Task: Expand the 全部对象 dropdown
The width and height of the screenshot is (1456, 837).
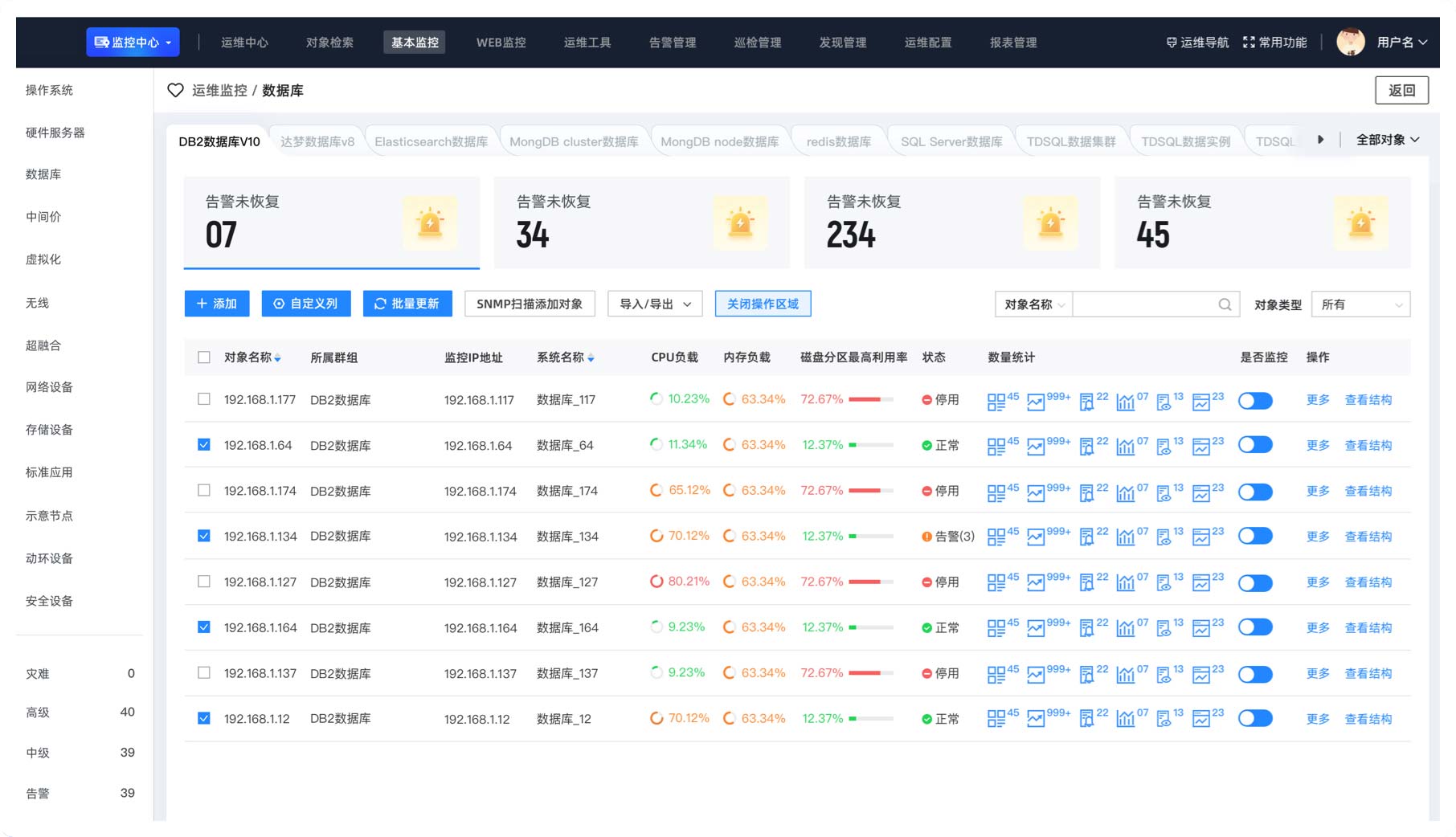Action: coord(1388,140)
